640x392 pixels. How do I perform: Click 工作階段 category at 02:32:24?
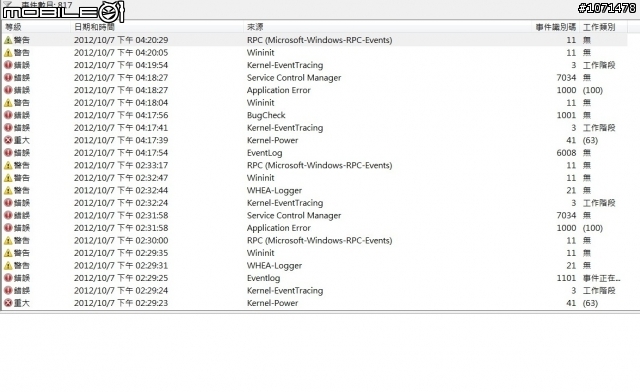point(599,203)
